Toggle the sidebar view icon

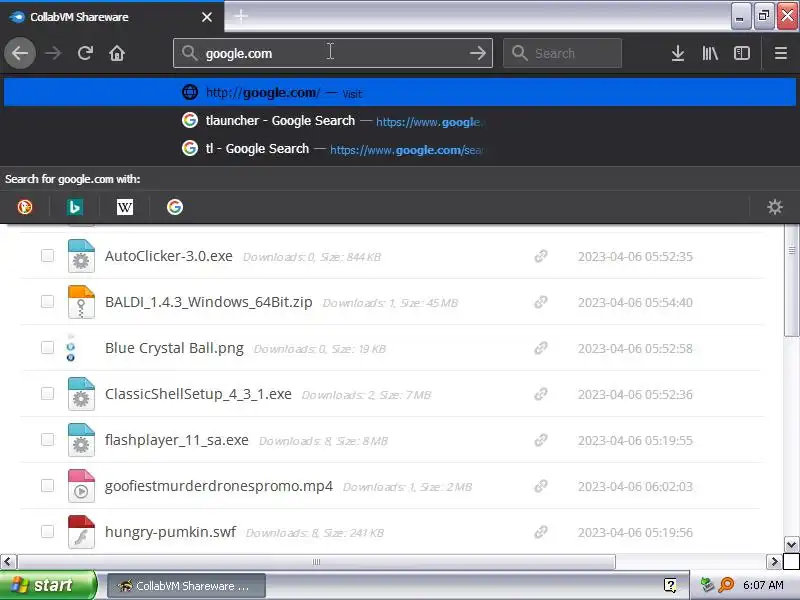[x=742, y=53]
